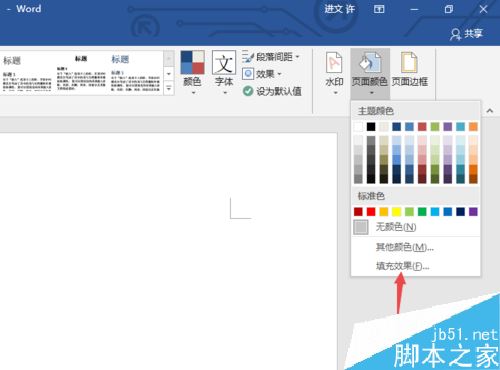The height and width of the screenshot is (370, 500).
Task: Pick the theme aqua color swatch
Action: tap(461, 127)
